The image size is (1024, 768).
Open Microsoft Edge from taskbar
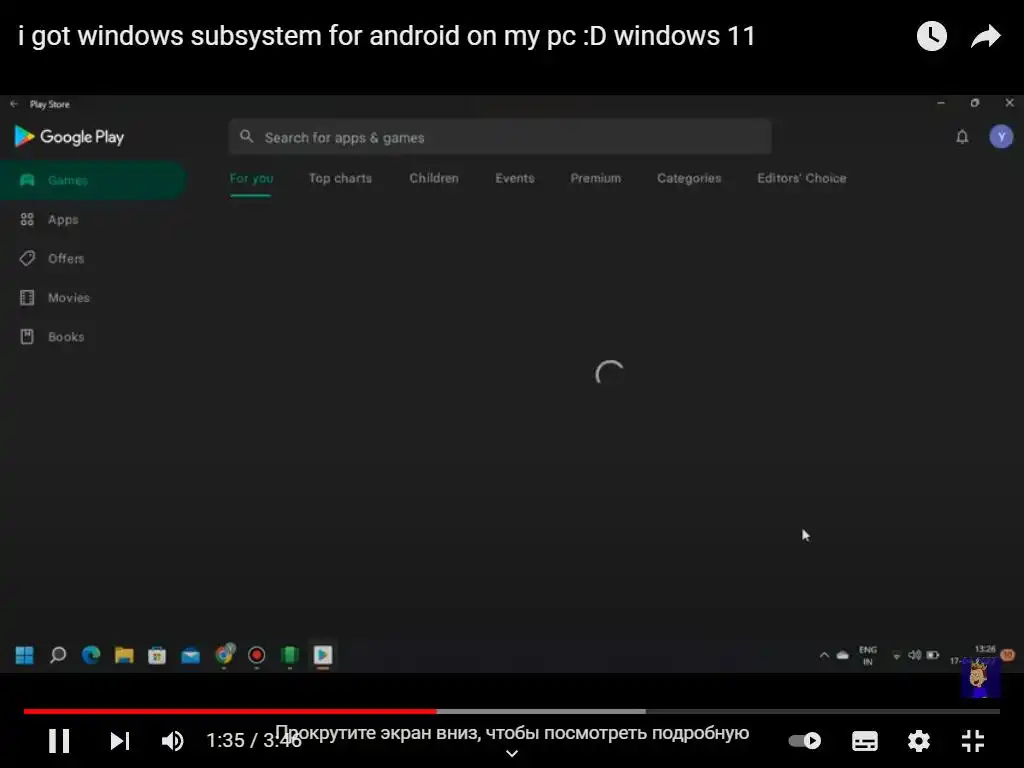coord(91,654)
